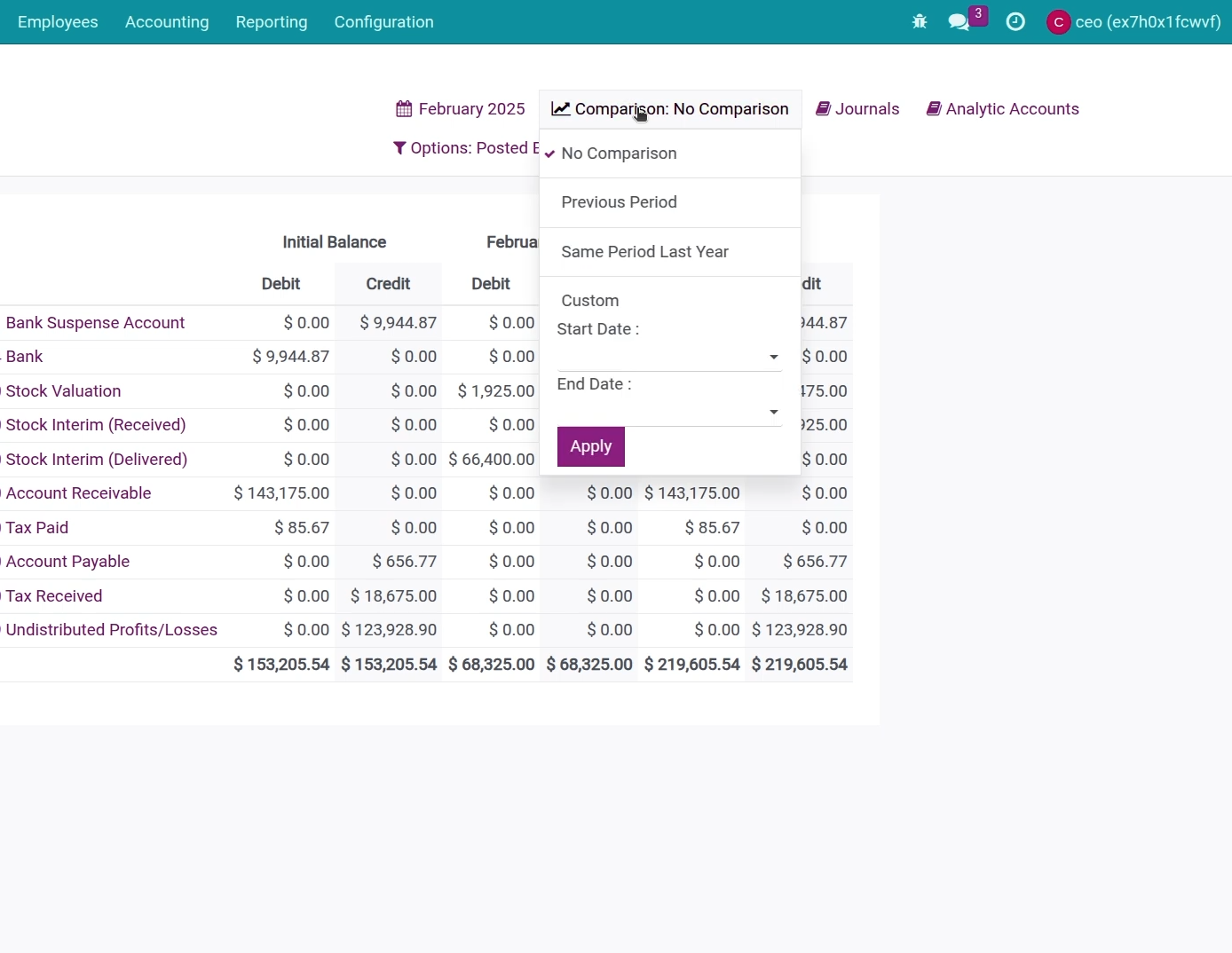Open the Reporting menu
This screenshot has width=1232, height=953.
[272, 22]
